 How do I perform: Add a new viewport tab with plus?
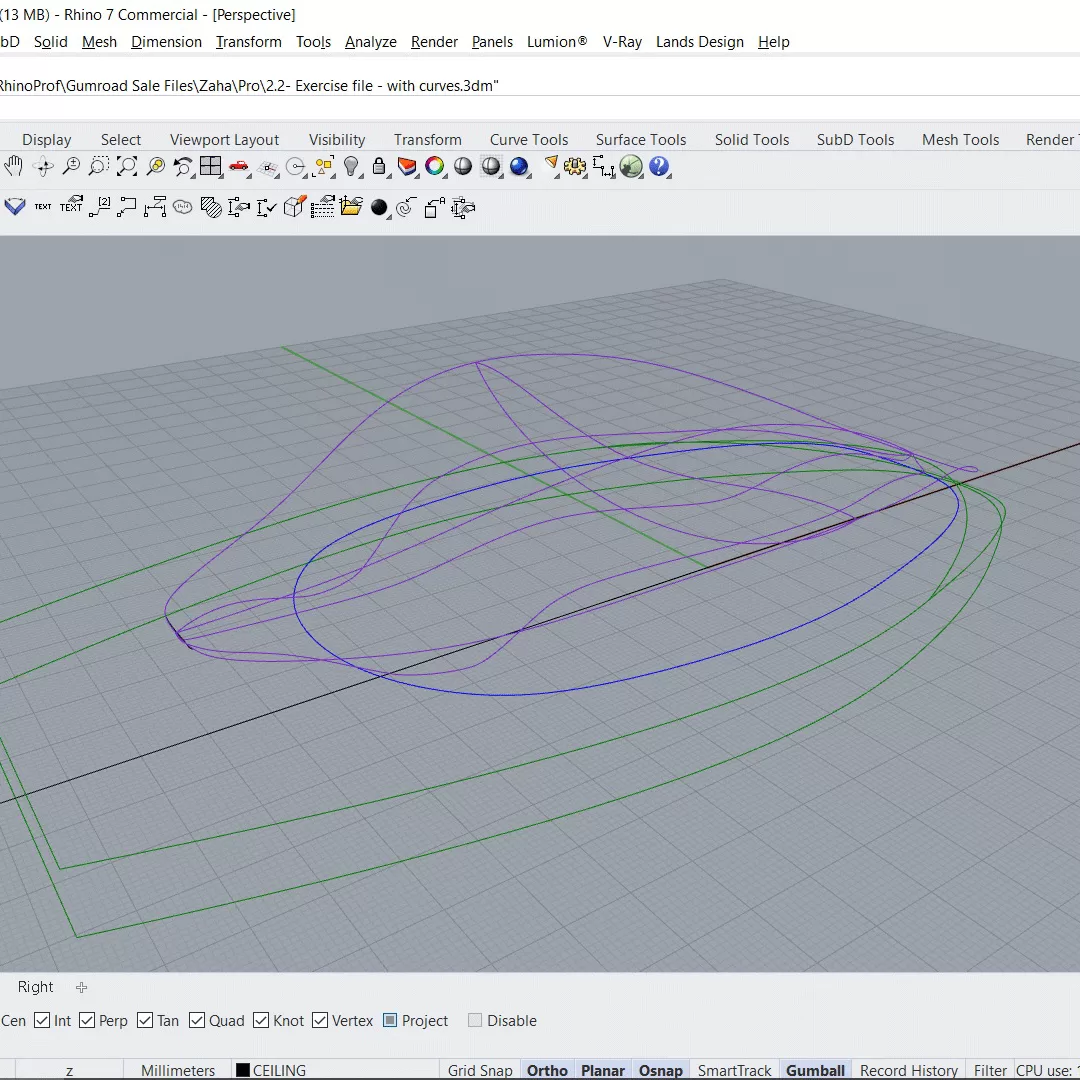81,987
